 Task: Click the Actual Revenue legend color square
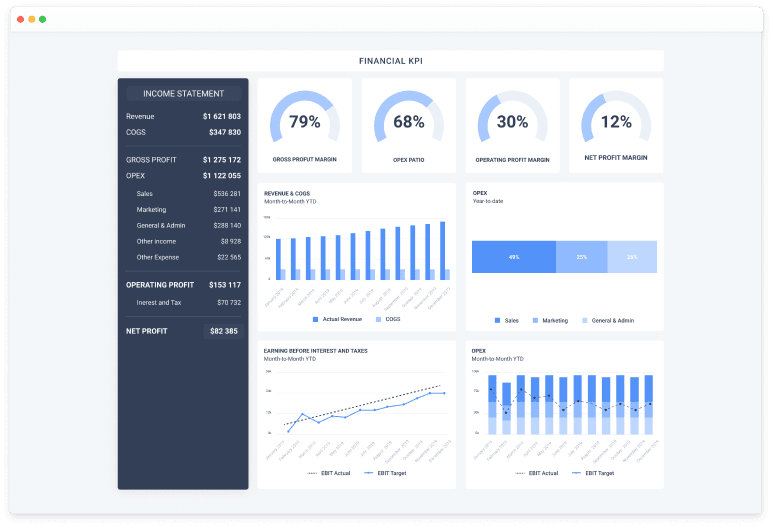[316, 319]
